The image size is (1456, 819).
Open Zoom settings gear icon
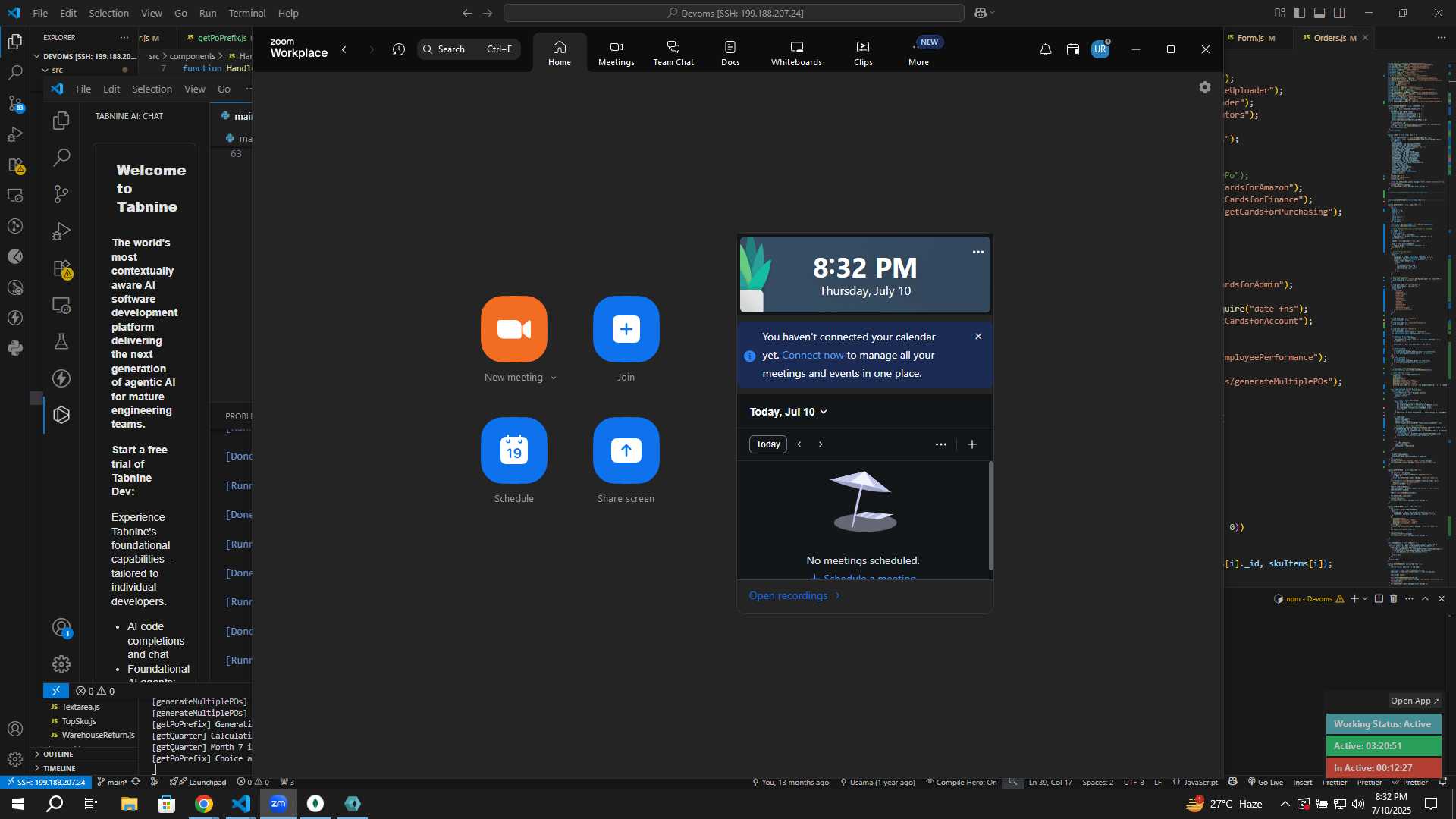(1205, 87)
